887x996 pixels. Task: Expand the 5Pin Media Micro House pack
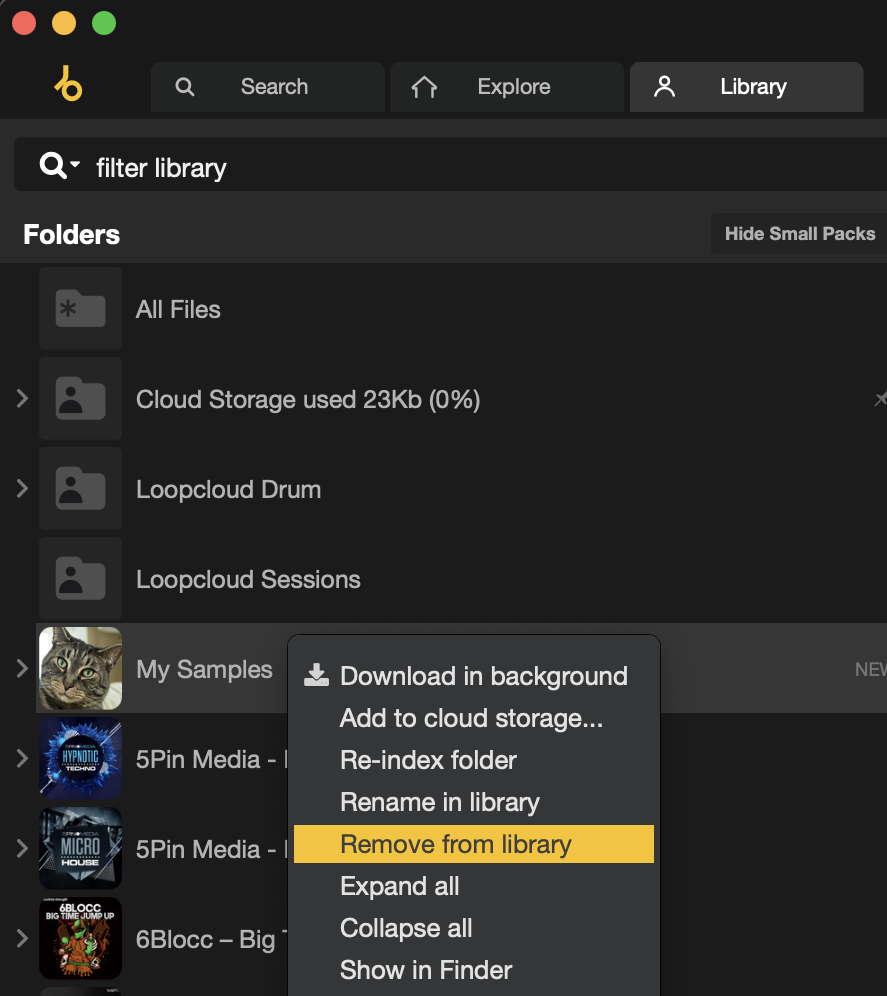[22, 849]
